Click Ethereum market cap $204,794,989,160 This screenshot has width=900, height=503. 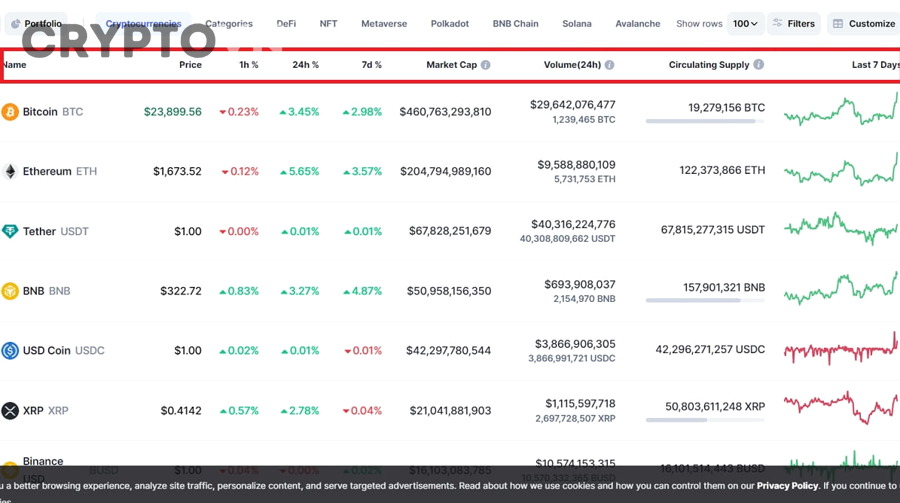(x=446, y=171)
